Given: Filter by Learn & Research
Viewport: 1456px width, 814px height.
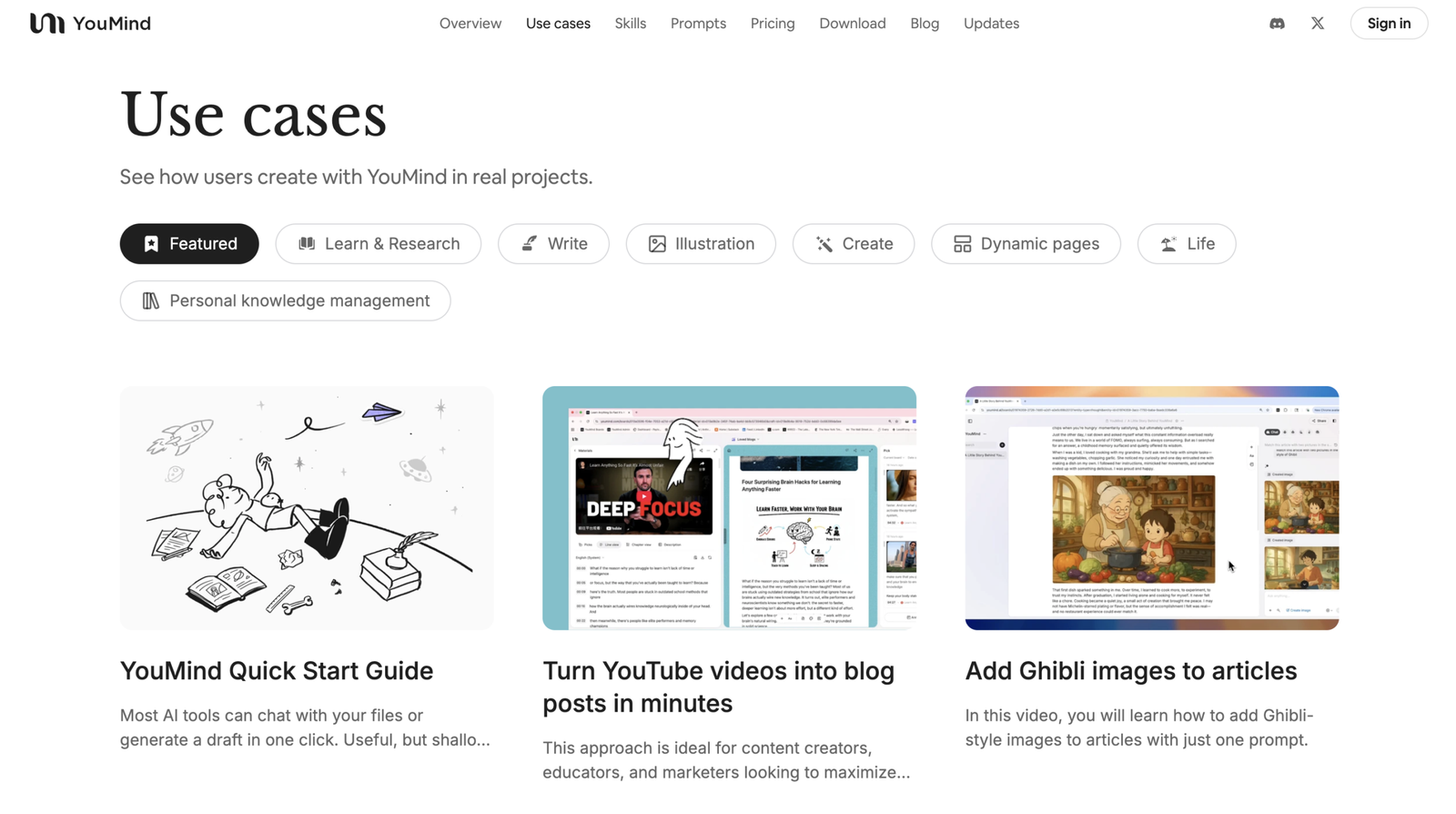Looking at the screenshot, I should point(379,244).
